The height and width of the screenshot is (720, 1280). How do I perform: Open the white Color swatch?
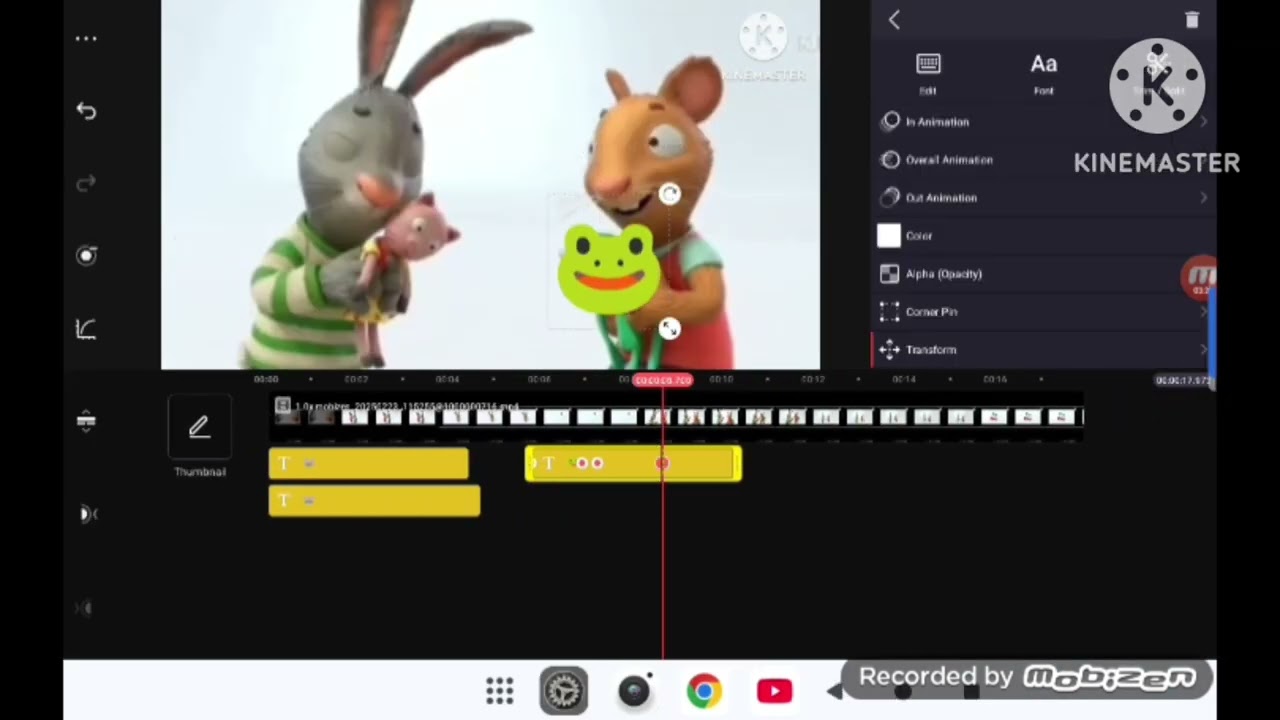[889, 236]
